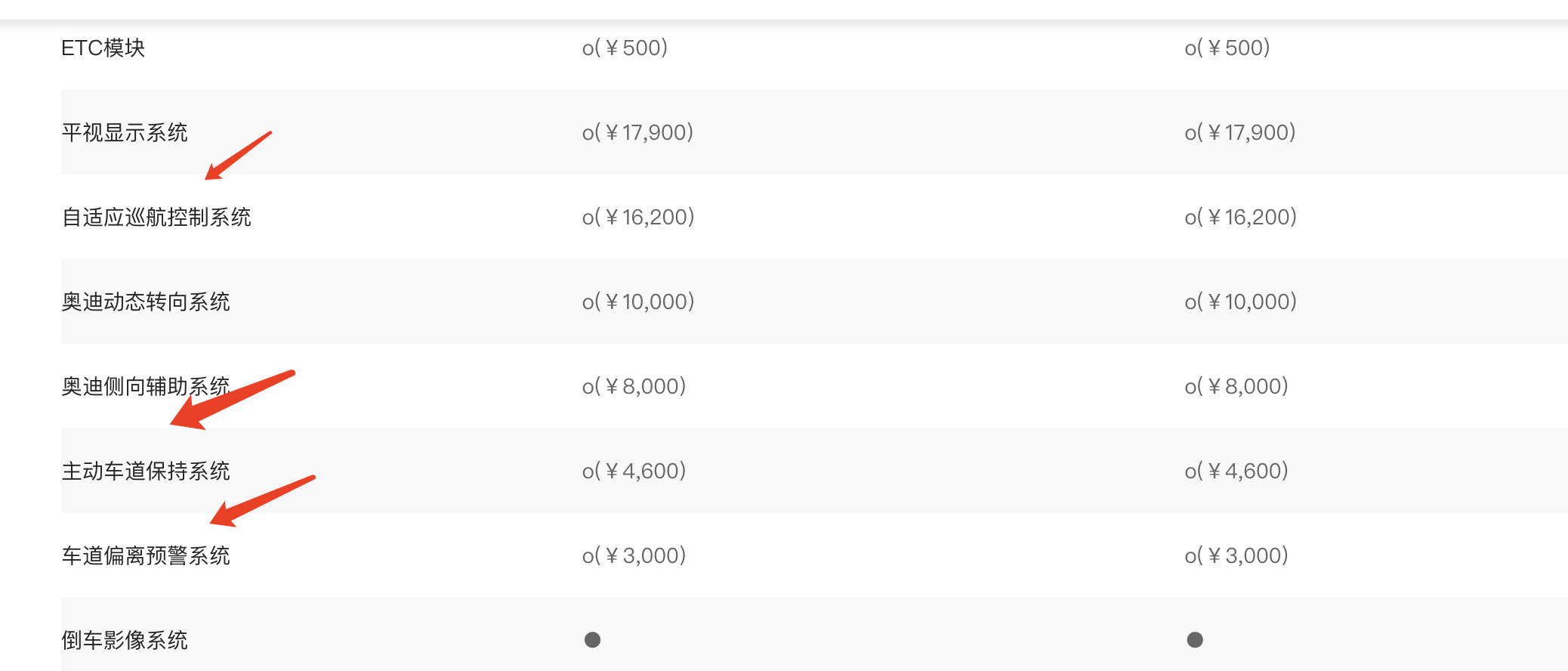This screenshot has height=671, width=1568.
Task: Select the 平视显示系统 feature label
Action: click(x=125, y=132)
